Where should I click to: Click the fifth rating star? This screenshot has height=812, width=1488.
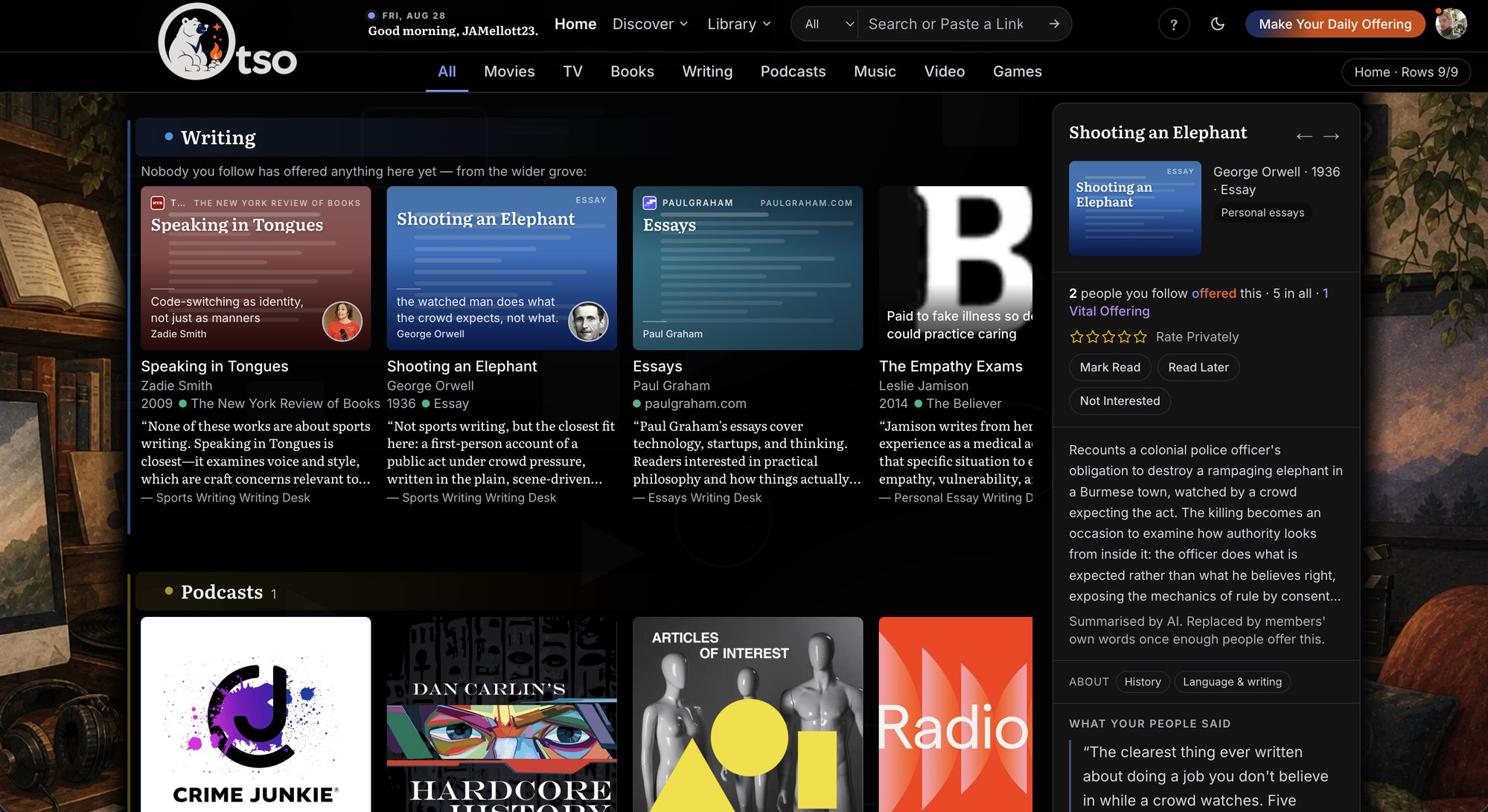1140,337
